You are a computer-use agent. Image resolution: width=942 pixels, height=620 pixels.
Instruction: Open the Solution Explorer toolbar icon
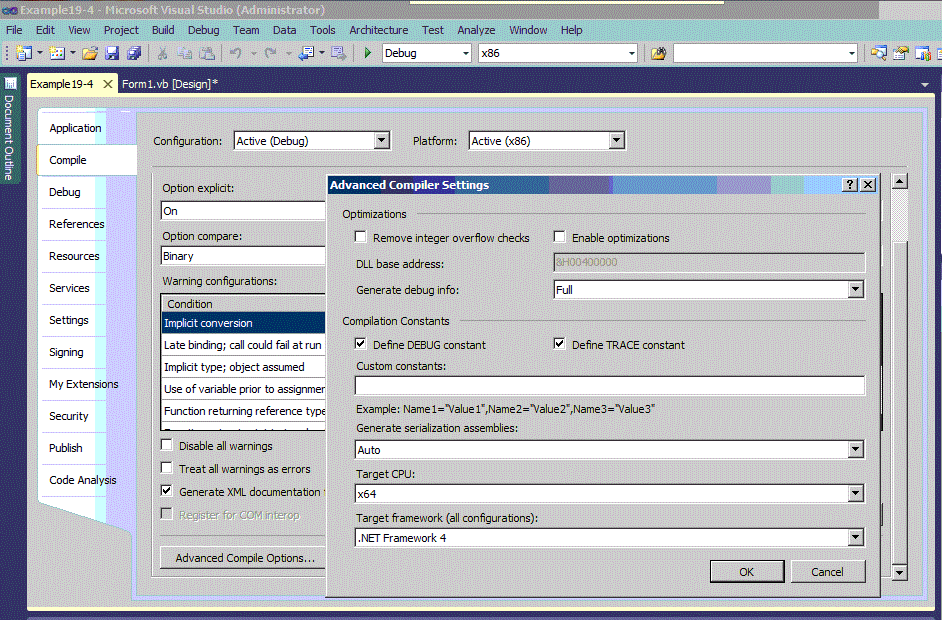(x=878, y=53)
